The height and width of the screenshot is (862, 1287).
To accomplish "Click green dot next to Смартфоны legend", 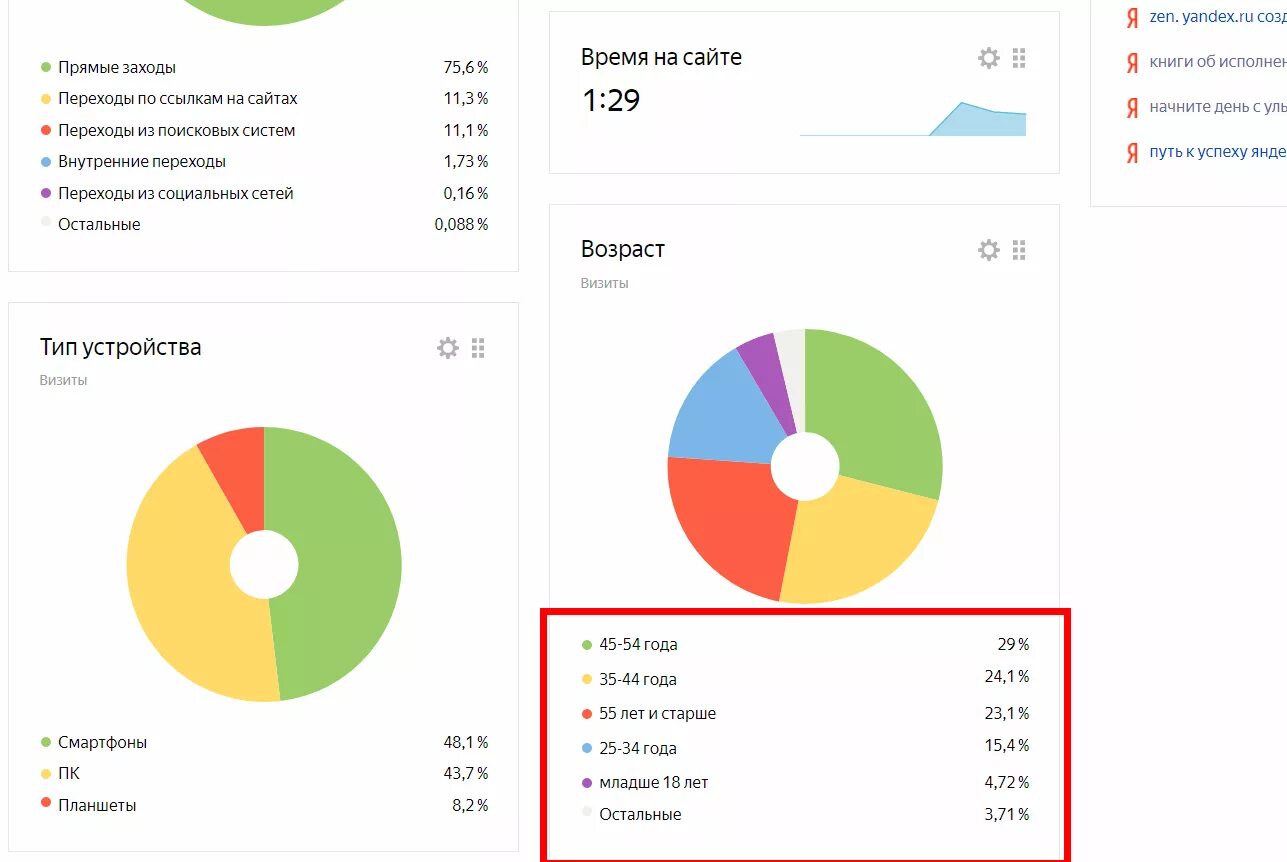I will [x=45, y=742].
